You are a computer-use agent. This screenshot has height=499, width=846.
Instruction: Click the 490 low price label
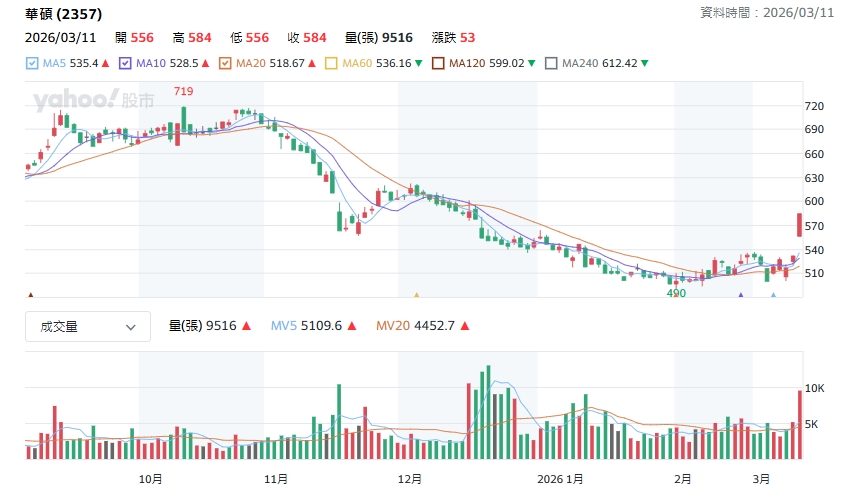pyautogui.click(x=677, y=293)
